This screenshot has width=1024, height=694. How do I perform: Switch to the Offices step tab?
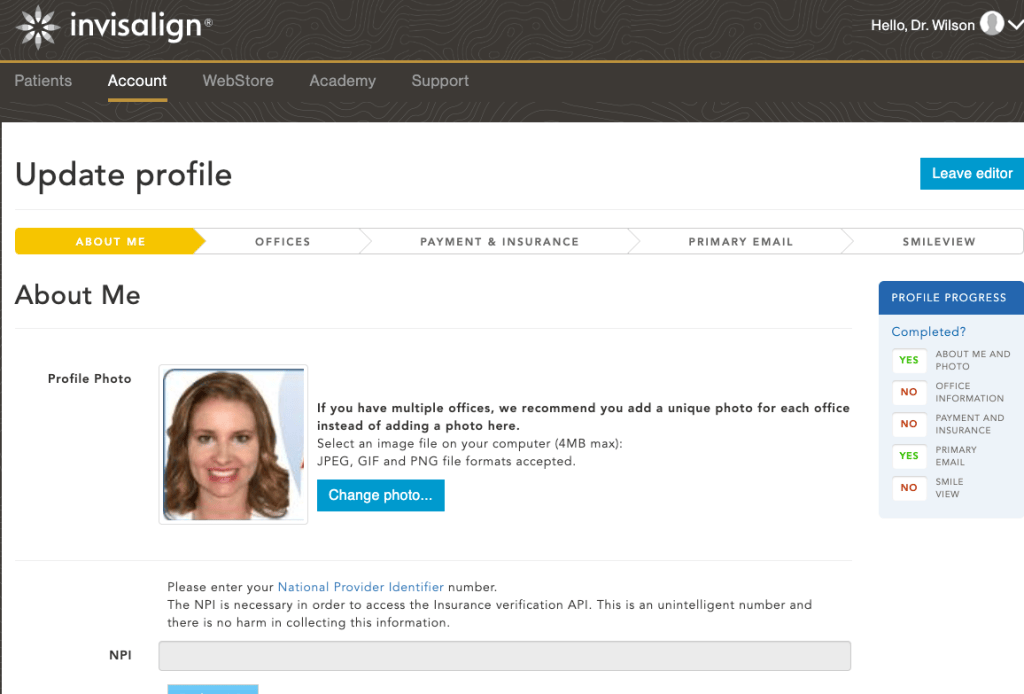tap(283, 242)
